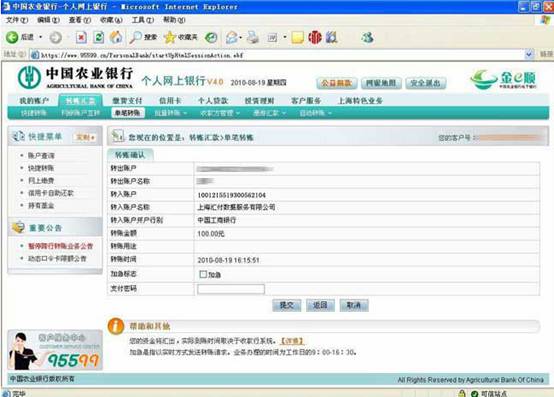Image resolution: width=554 pixels, height=397 pixels.
Task: Open the 收藏(A) menu
Action: click(x=111, y=20)
